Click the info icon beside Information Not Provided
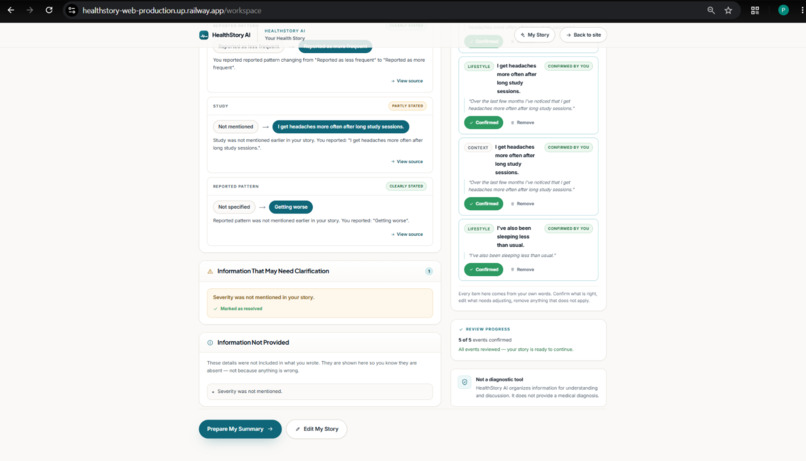806x461 pixels. point(210,342)
